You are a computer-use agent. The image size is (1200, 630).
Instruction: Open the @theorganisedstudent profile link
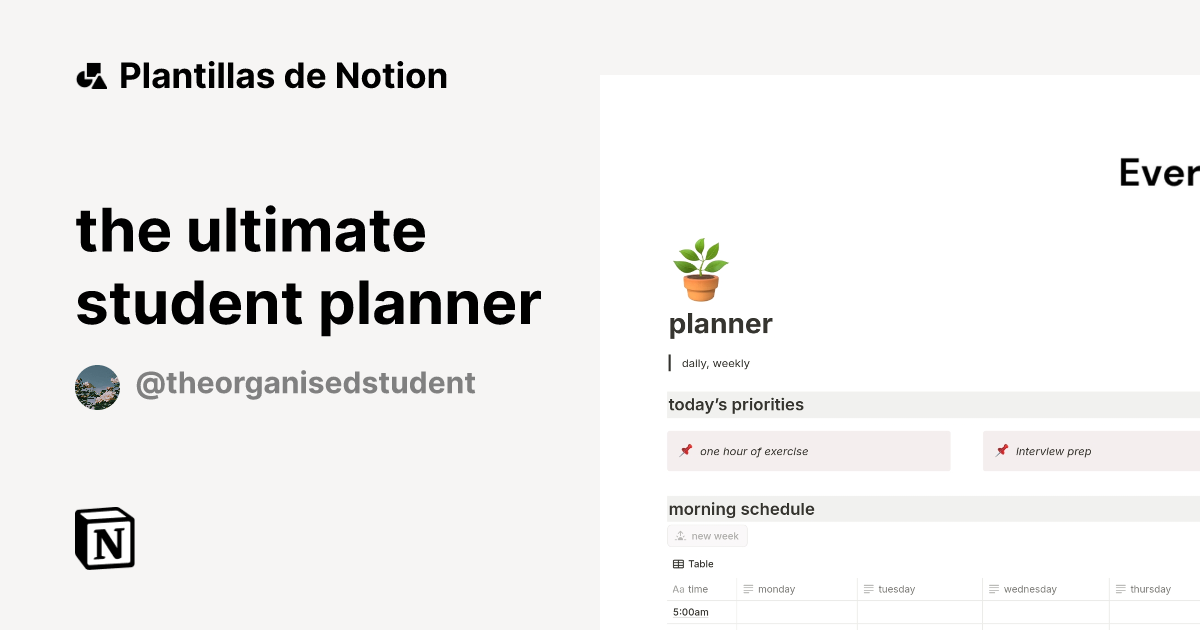306,383
